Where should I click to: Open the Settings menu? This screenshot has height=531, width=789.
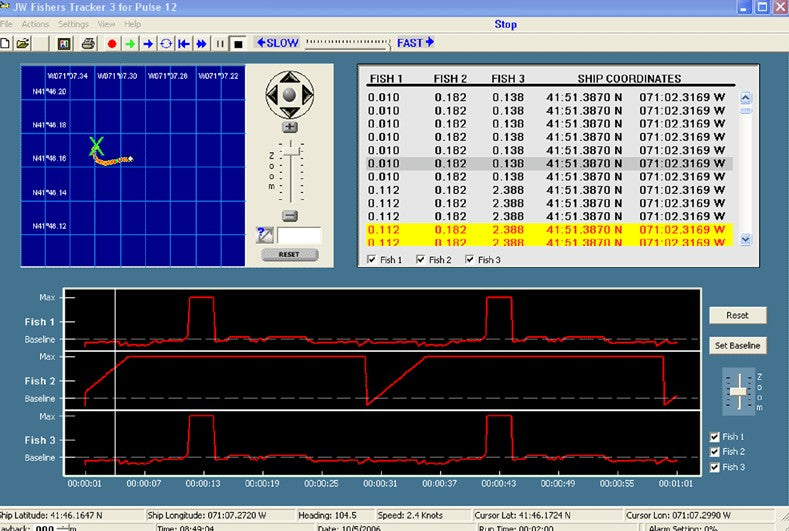tap(73, 23)
